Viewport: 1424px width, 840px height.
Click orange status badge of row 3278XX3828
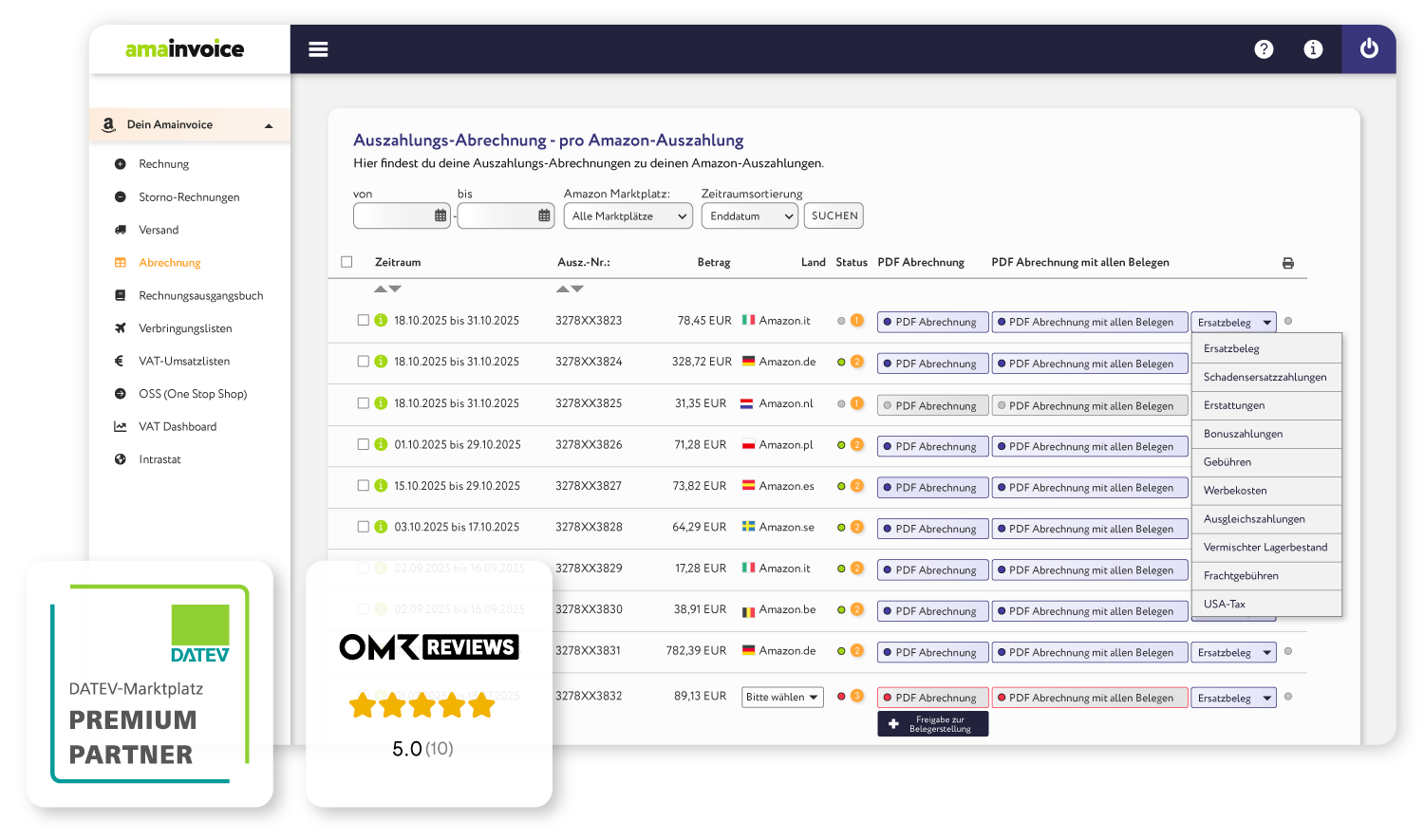click(x=856, y=527)
